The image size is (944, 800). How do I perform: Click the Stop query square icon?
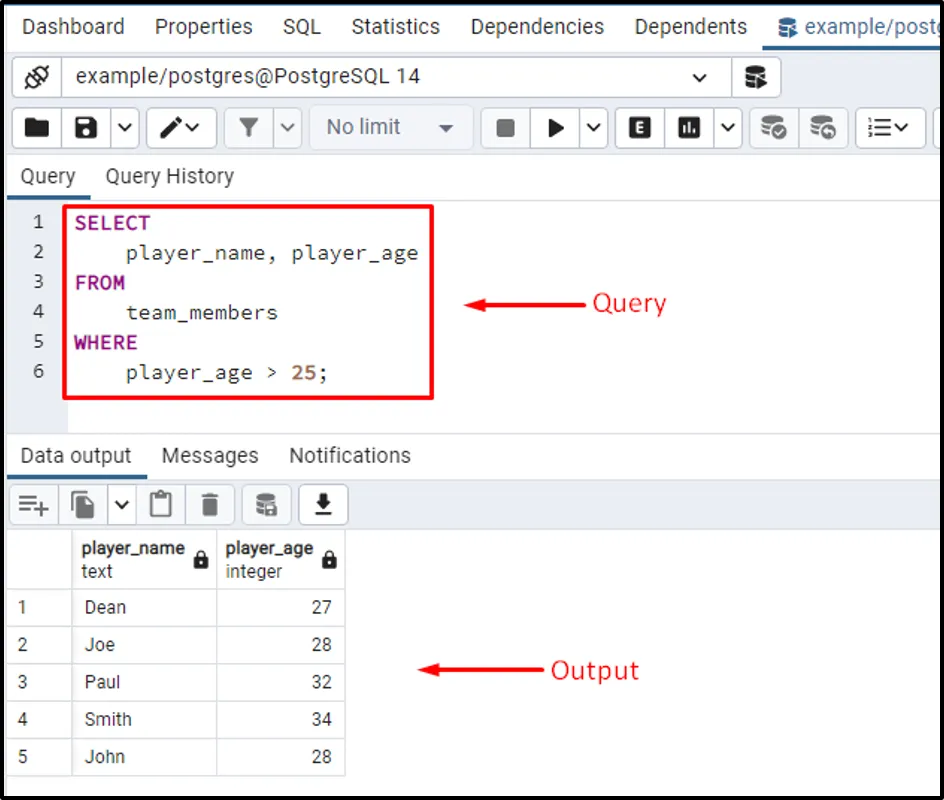click(x=506, y=127)
